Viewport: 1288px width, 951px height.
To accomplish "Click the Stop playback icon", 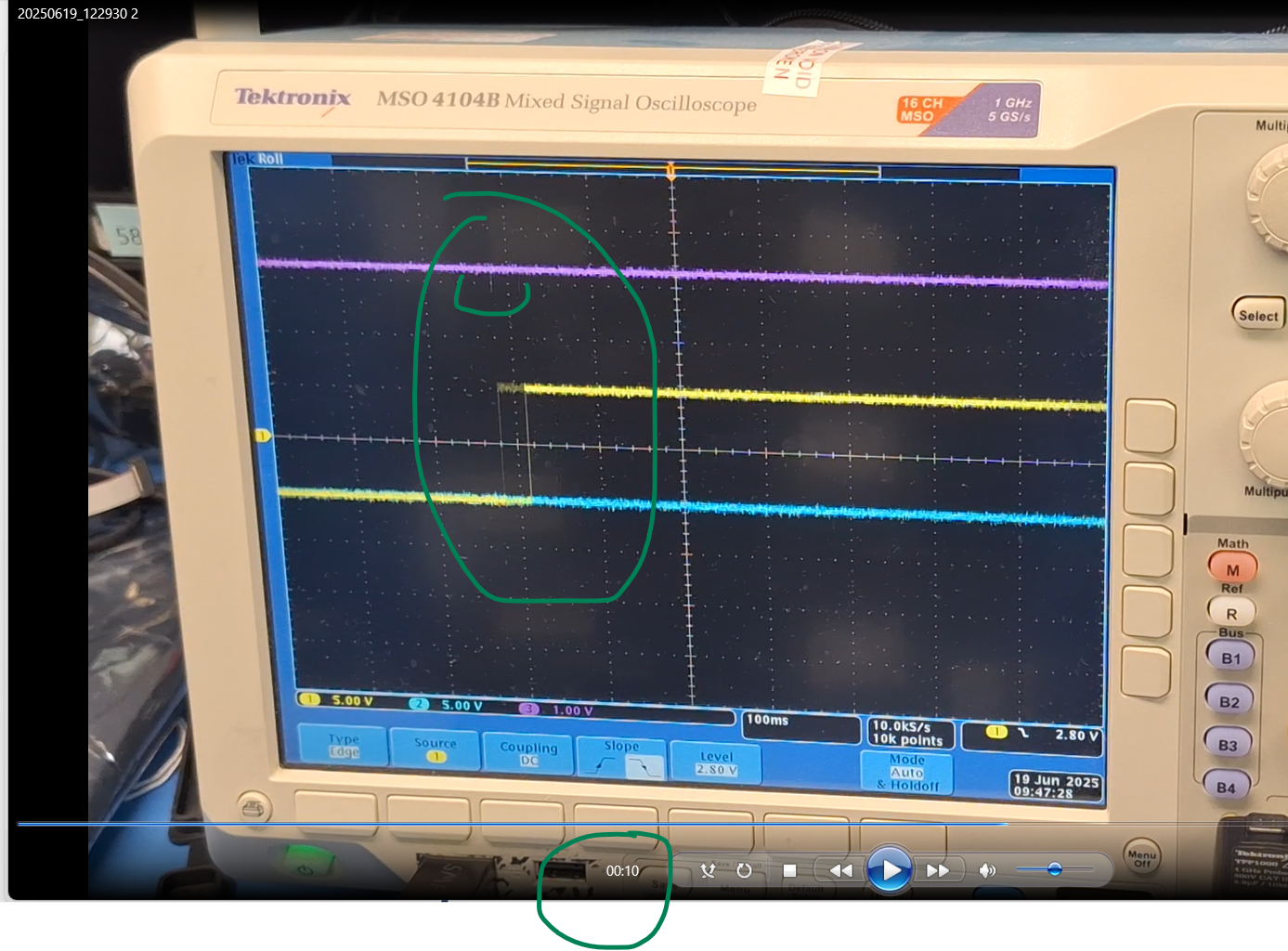I will 789,870.
